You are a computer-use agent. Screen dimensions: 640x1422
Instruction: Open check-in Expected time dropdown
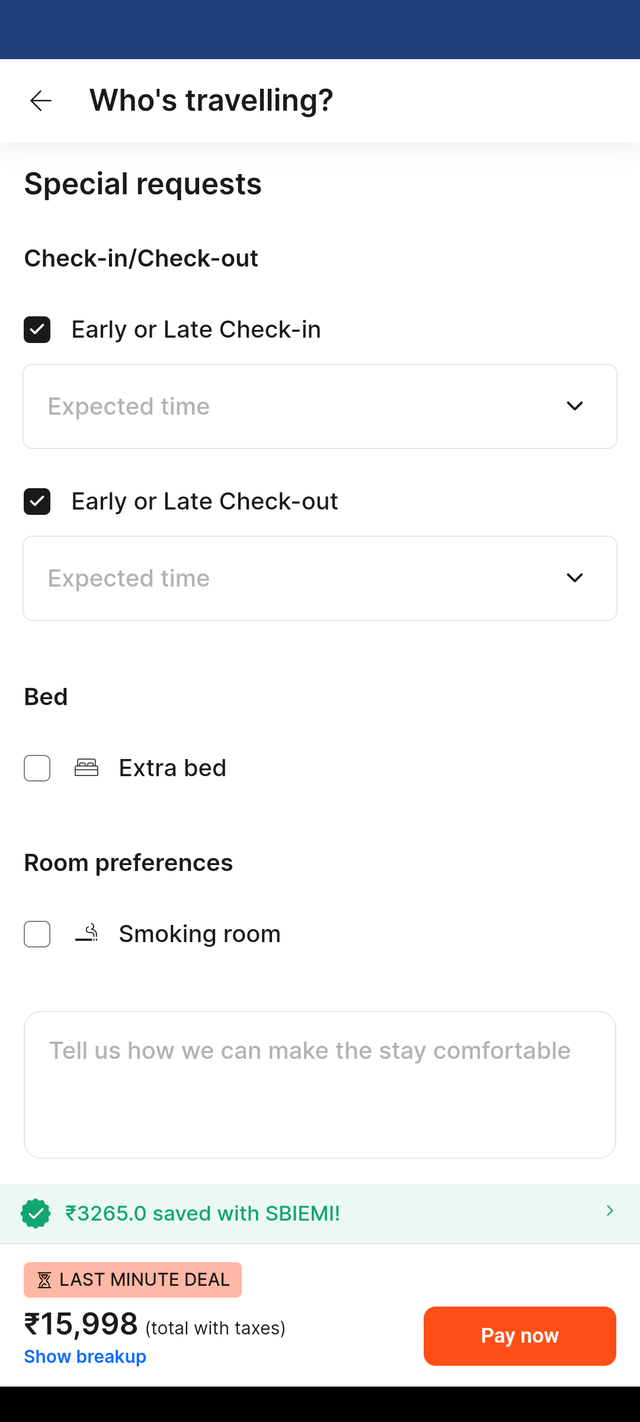tap(320, 406)
